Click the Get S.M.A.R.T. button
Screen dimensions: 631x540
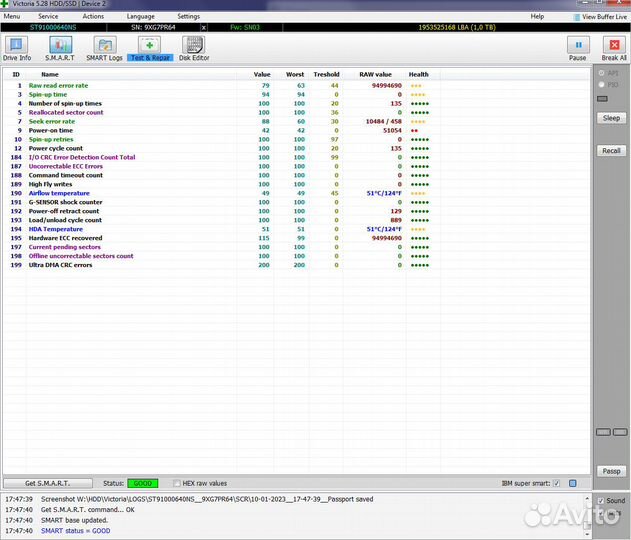coord(47,483)
